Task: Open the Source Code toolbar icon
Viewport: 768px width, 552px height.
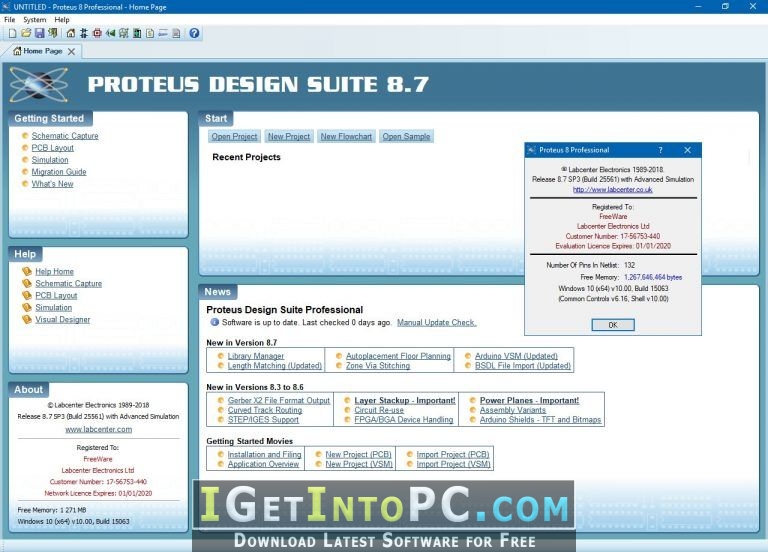Action: coord(163,33)
